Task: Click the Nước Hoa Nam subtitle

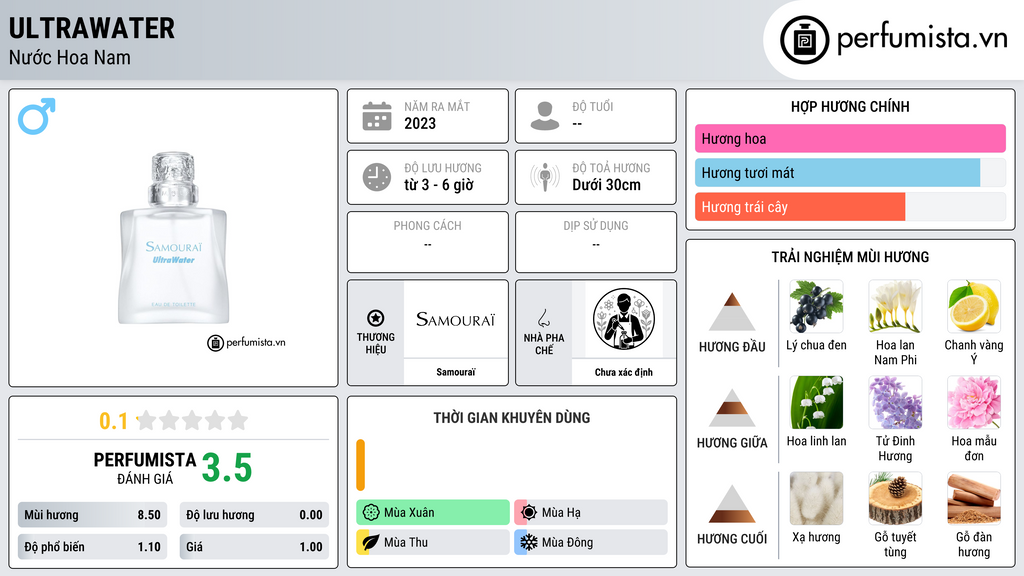Action: point(70,57)
